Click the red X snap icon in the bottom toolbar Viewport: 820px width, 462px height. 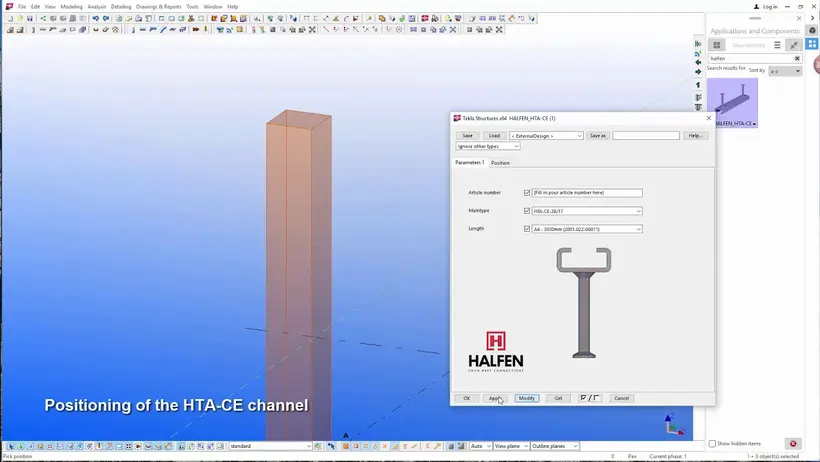pos(385,446)
